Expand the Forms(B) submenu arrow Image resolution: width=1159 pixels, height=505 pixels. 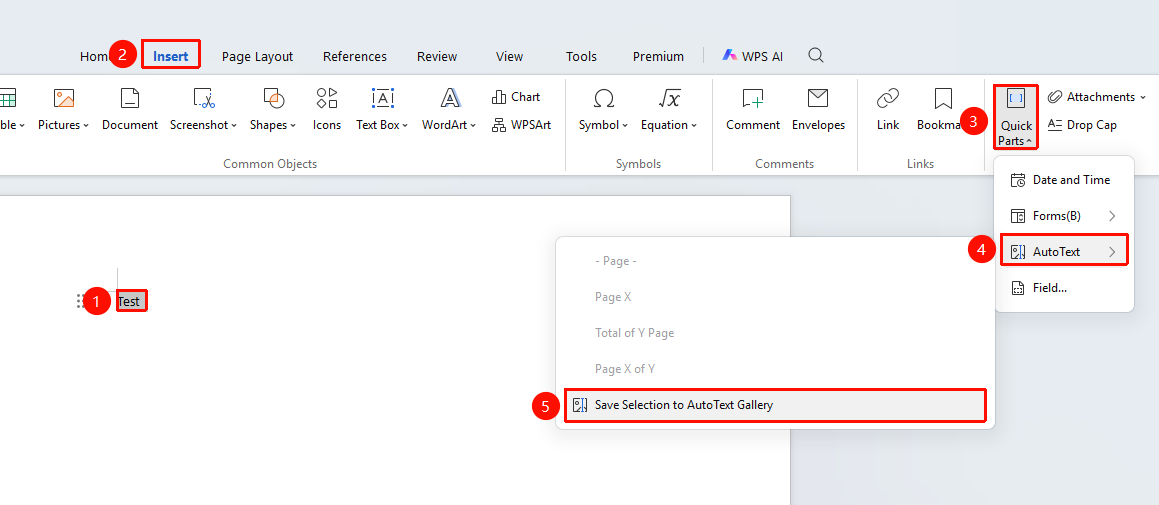pyautogui.click(x=1112, y=216)
